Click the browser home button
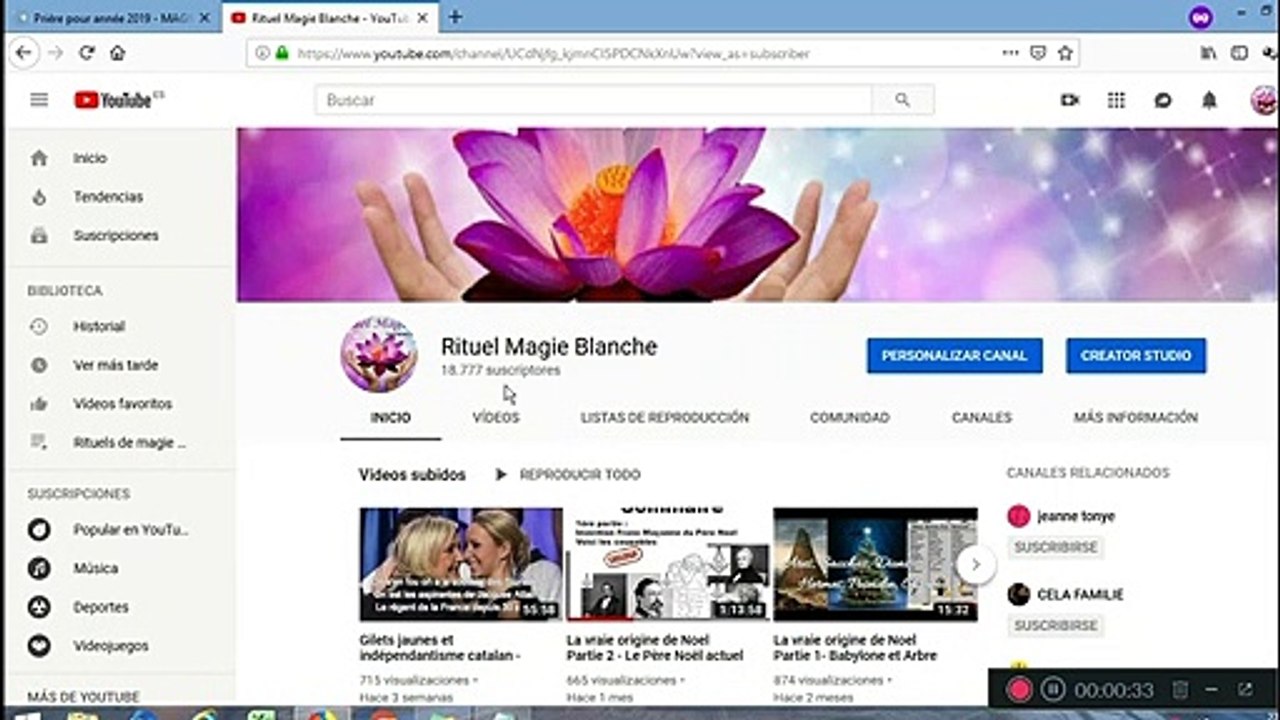Image resolution: width=1280 pixels, height=720 pixels. (x=118, y=53)
